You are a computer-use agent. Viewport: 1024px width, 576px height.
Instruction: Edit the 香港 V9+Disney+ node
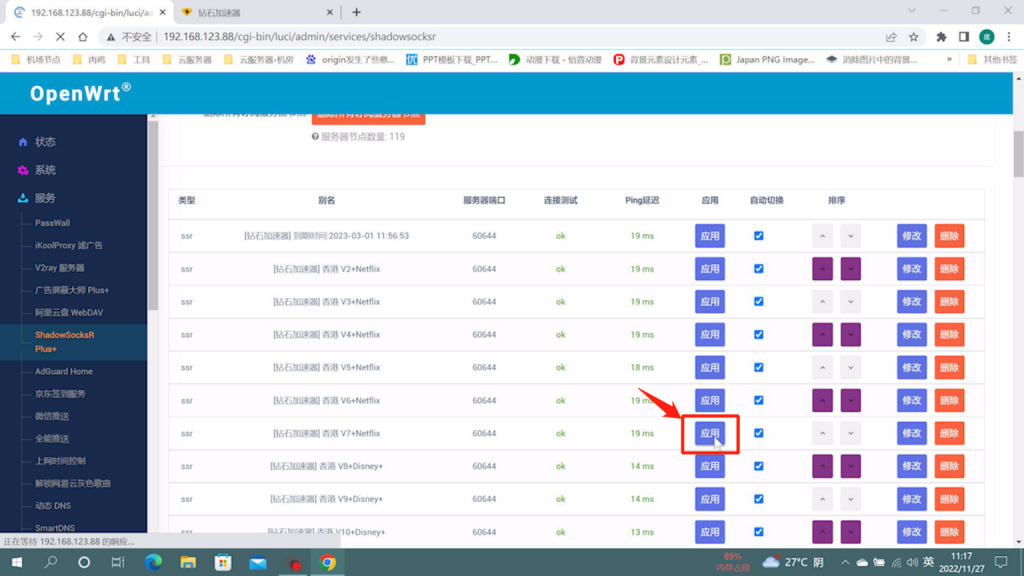tap(912, 499)
